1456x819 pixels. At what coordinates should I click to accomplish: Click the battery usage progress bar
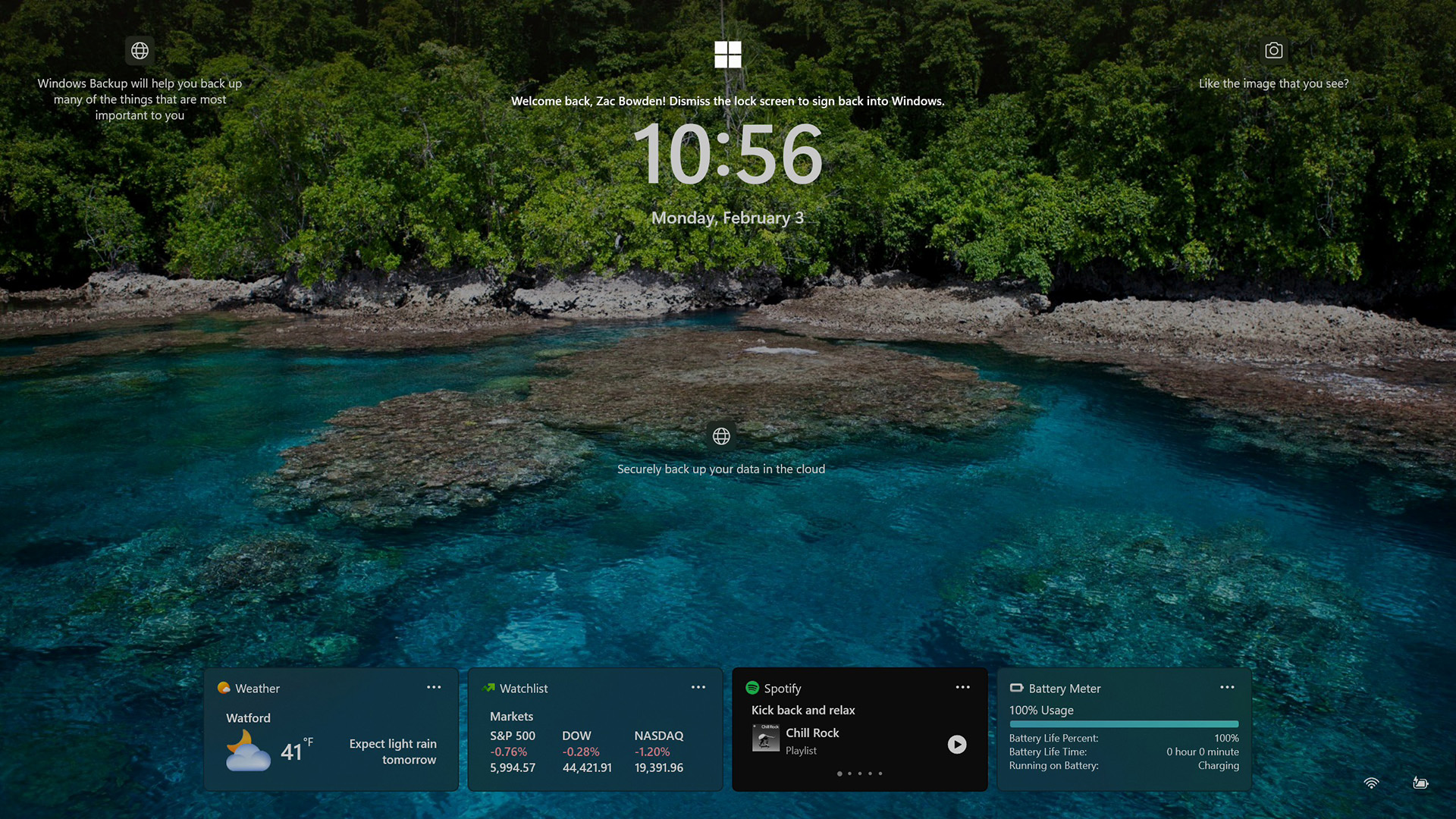click(x=1123, y=724)
